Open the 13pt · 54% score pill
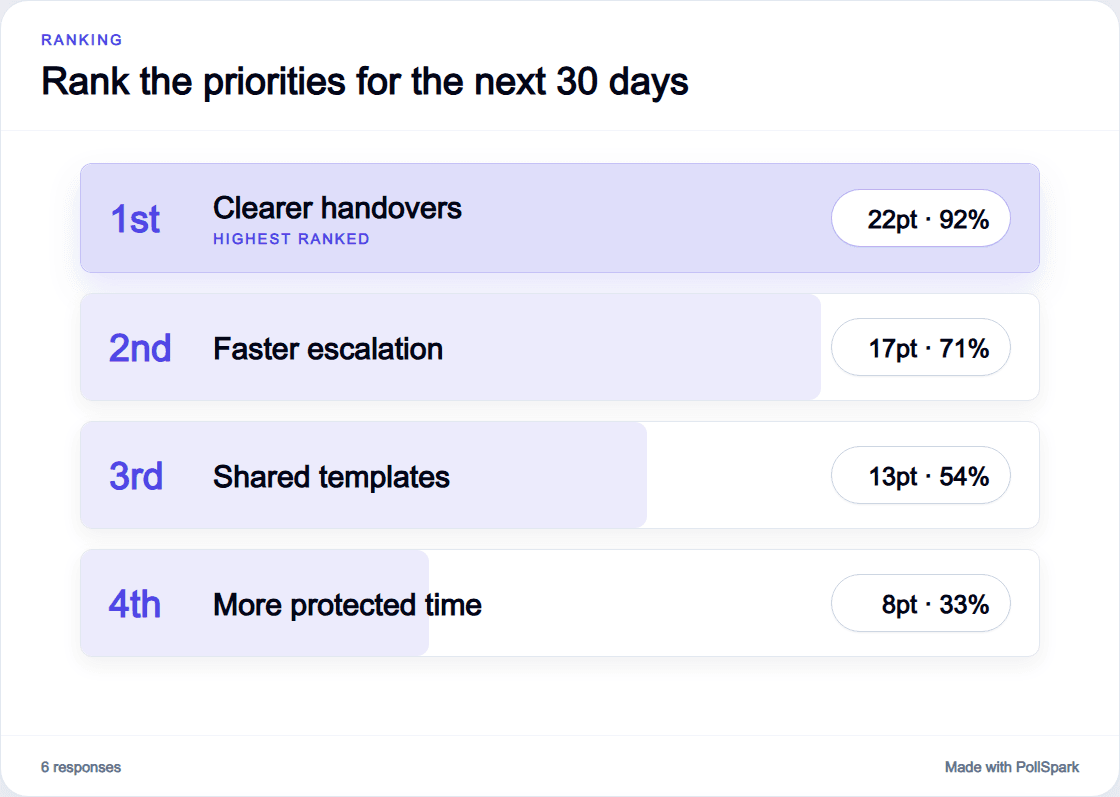Screen dimensions: 1120x797 [920, 475]
